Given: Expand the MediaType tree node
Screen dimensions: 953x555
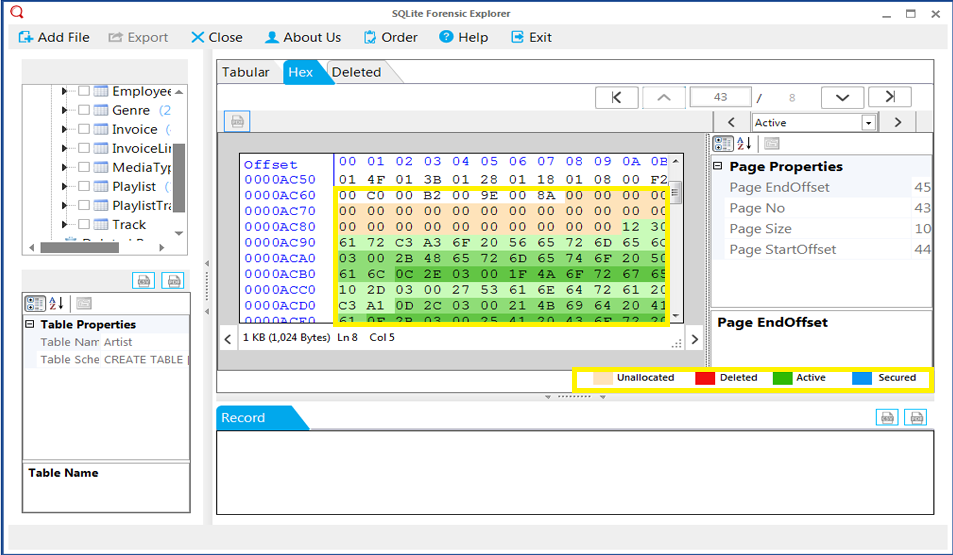Looking at the screenshot, I should point(64,167).
